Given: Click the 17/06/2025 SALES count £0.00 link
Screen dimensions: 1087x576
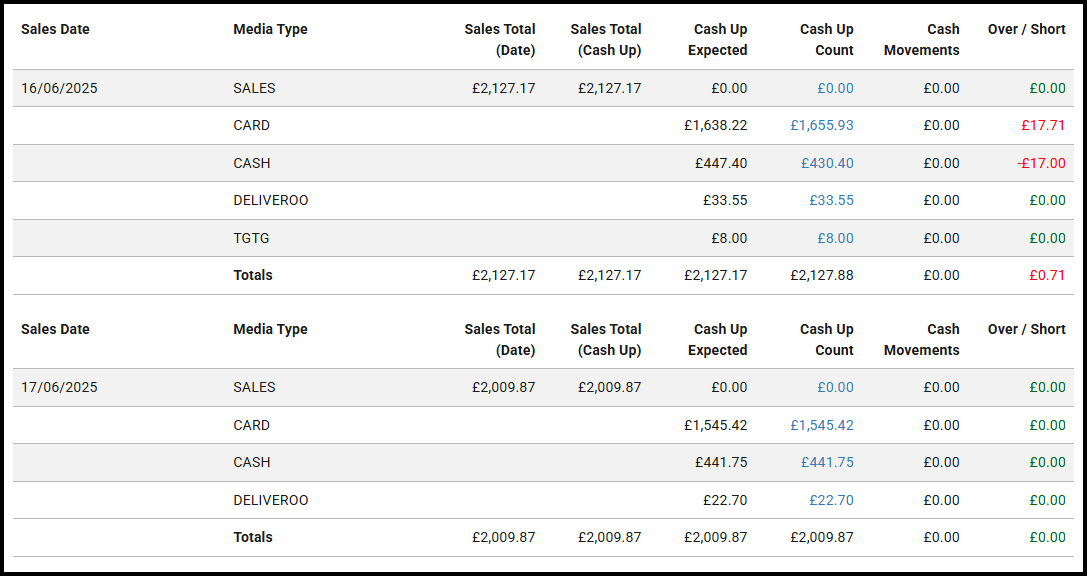Looking at the screenshot, I should [x=835, y=387].
